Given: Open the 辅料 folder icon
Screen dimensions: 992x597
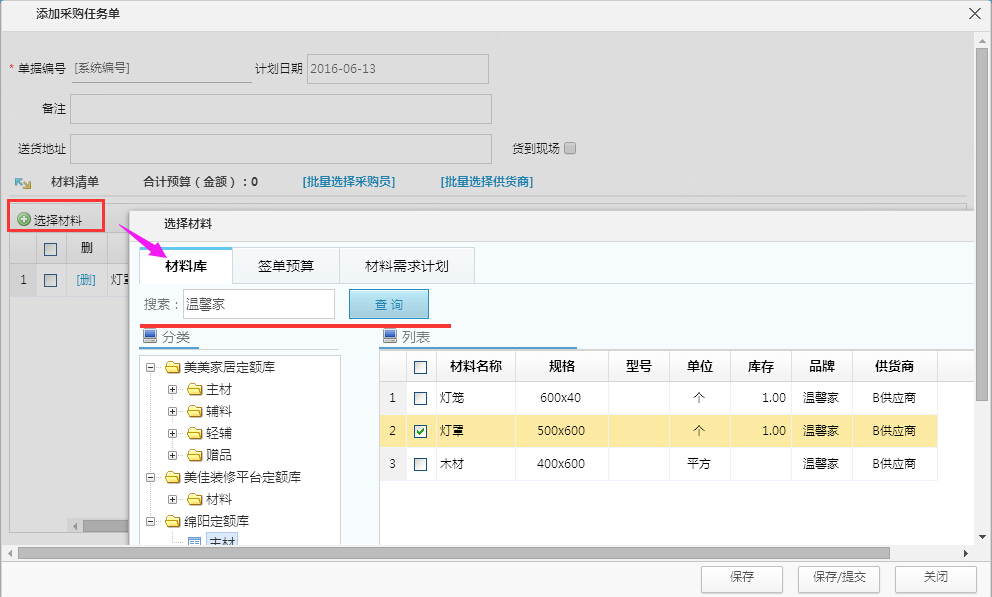Looking at the screenshot, I should (192, 411).
